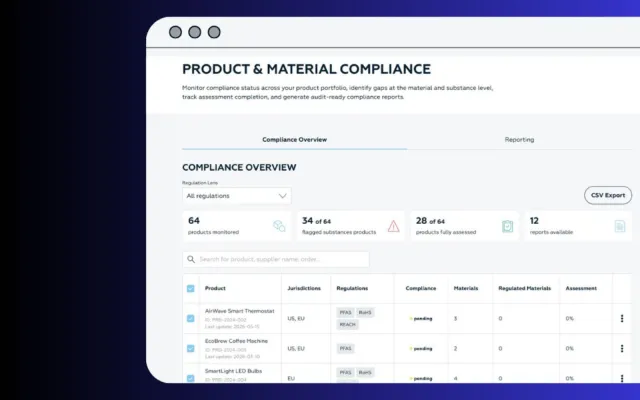Click the RoHS tag in AirWave row
The height and width of the screenshot is (400, 640).
pyautogui.click(x=365, y=313)
